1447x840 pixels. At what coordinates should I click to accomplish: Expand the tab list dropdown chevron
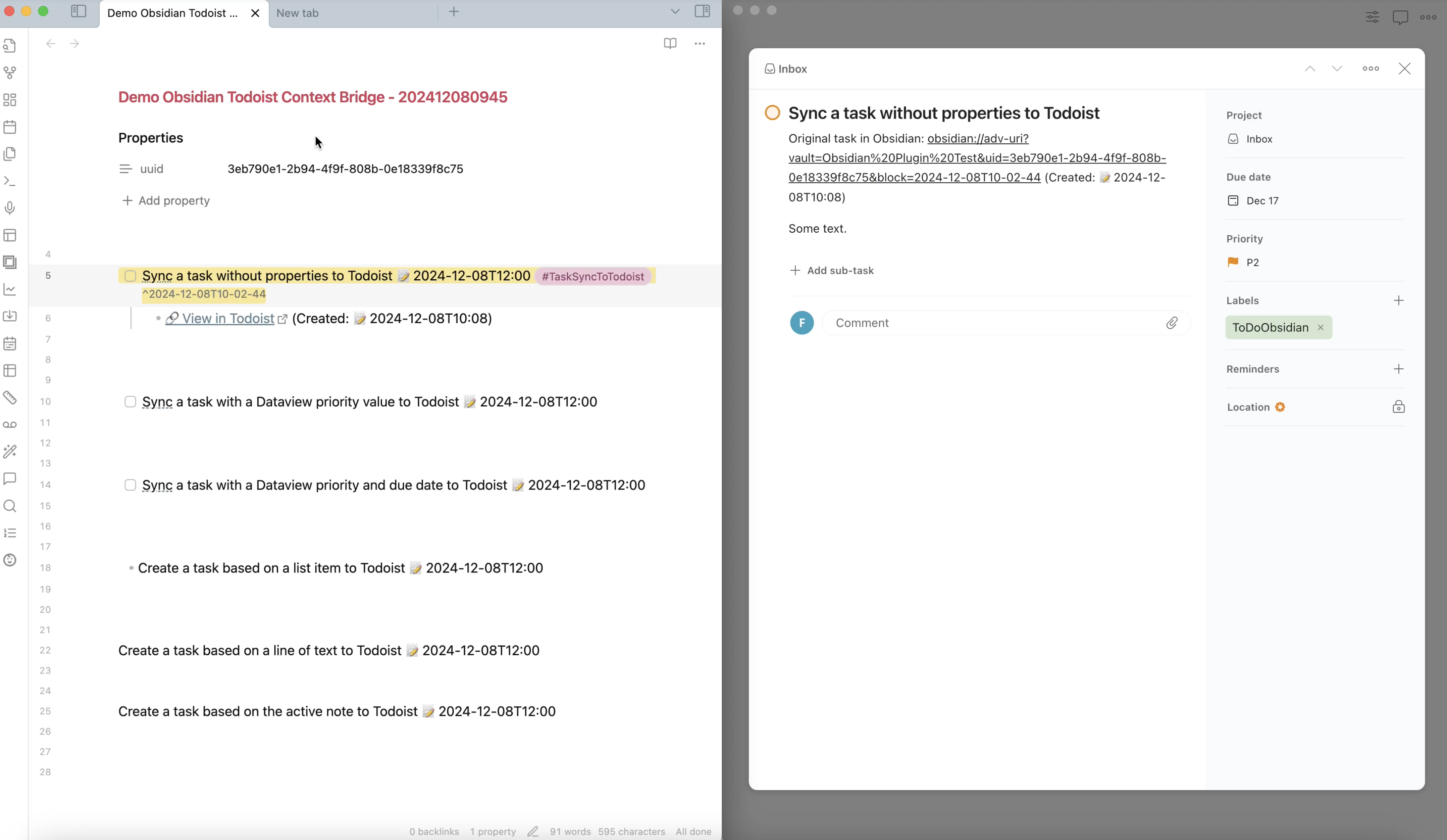[675, 11]
